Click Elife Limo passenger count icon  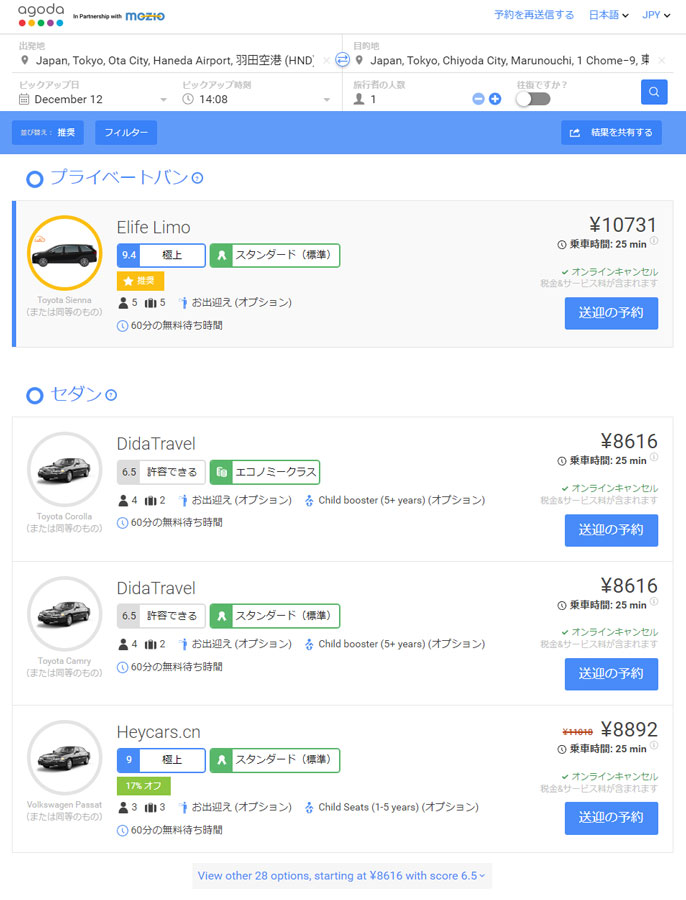pyautogui.click(x=123, y=303)
